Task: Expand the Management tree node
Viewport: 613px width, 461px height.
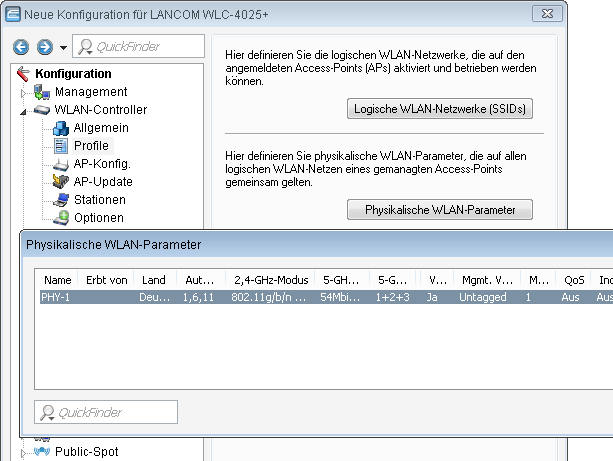Action: (x=24, y=92)
